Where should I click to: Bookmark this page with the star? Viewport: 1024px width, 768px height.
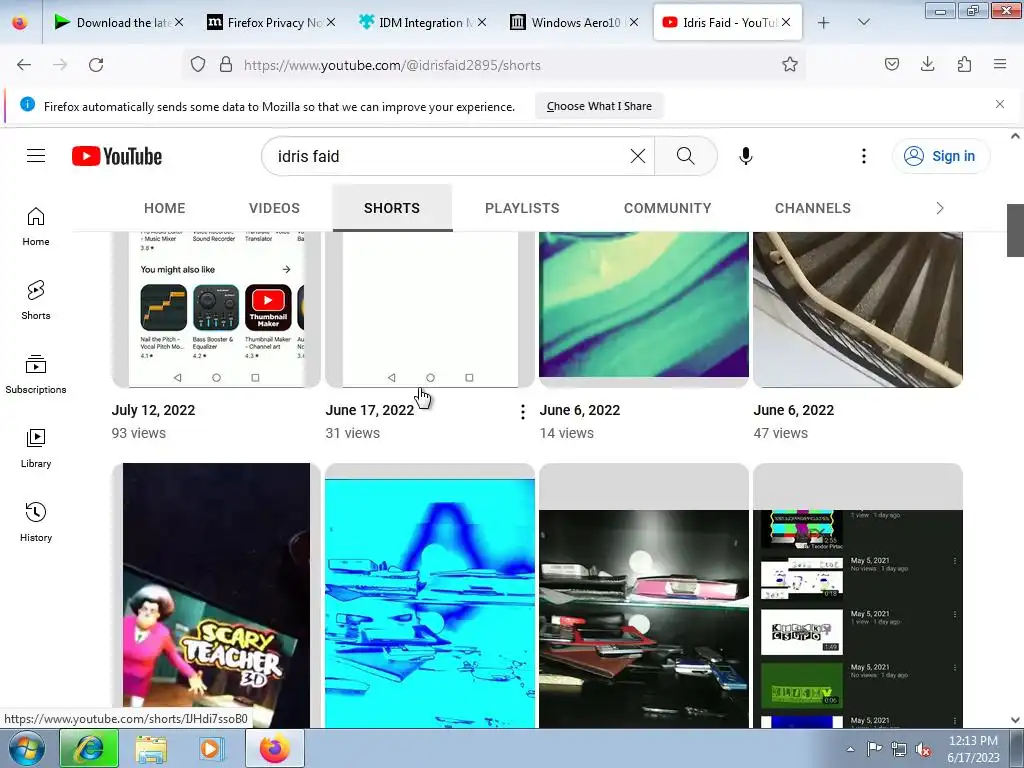pos(790,65)
